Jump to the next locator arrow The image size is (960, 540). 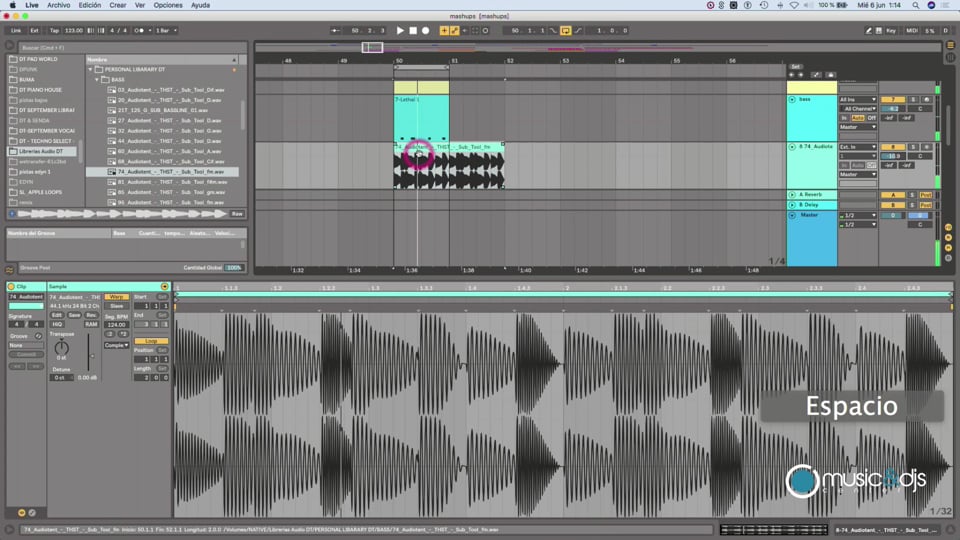click(800, 75)
